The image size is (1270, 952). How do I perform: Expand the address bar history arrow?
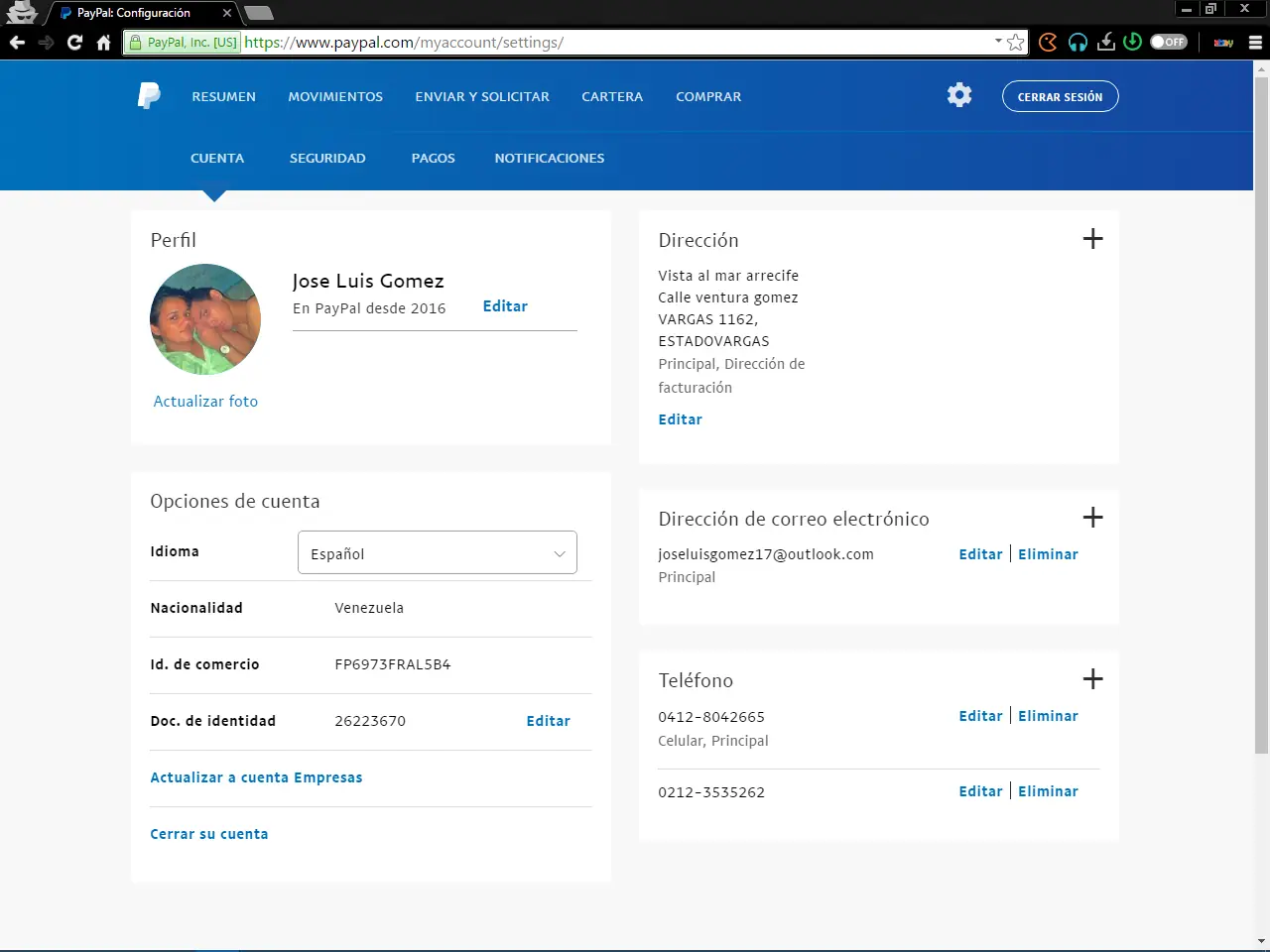tap(998, 42)
